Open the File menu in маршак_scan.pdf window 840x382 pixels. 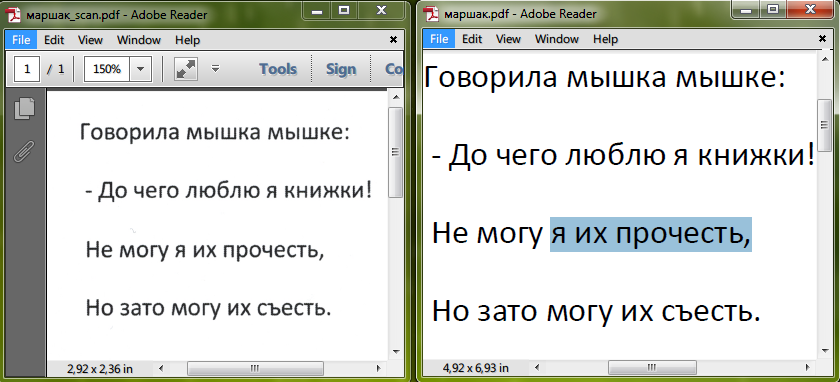21,40
